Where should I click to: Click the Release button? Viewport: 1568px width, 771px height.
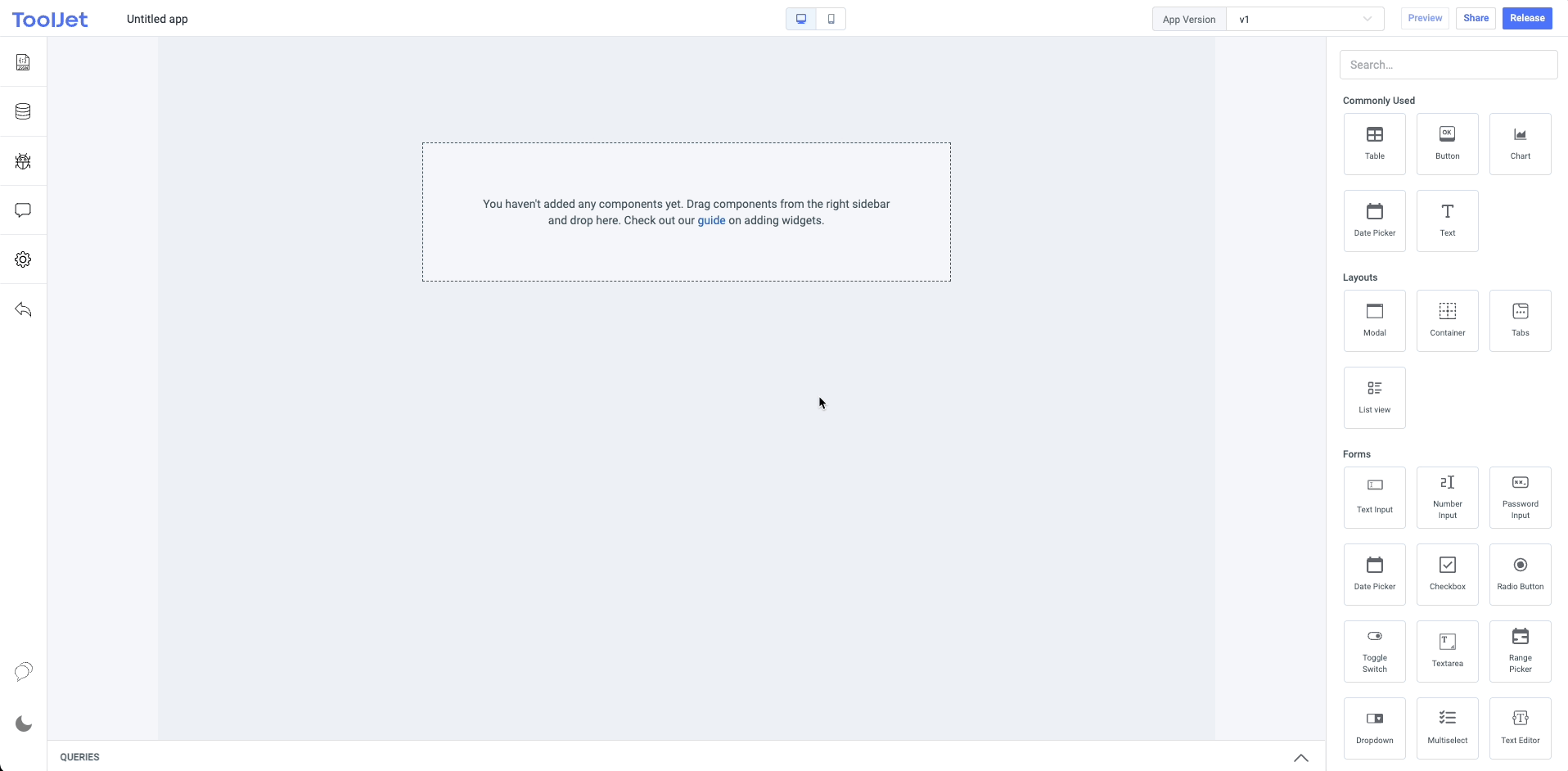point(1527,18)
